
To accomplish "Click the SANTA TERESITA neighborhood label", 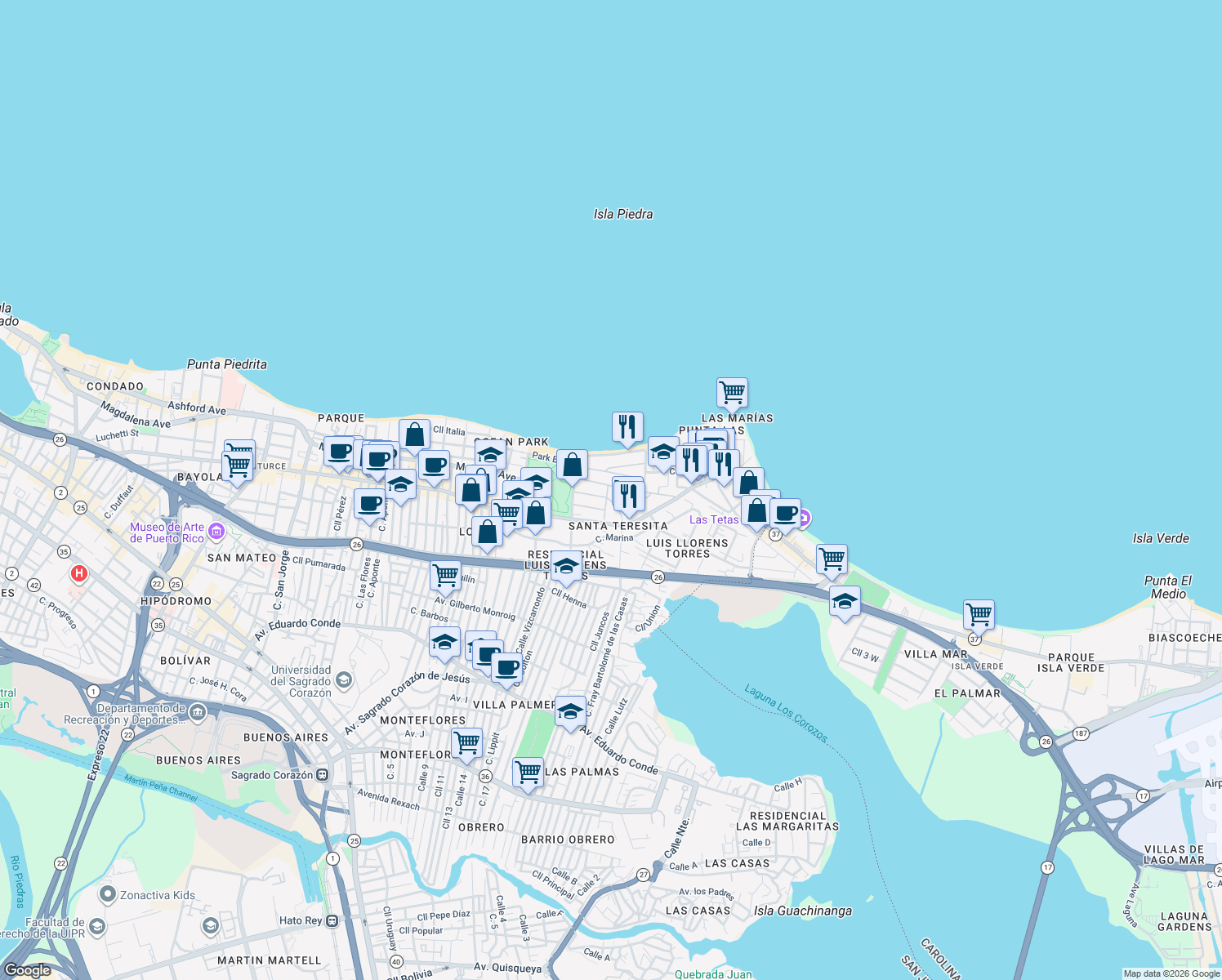I will pos(618,526).
